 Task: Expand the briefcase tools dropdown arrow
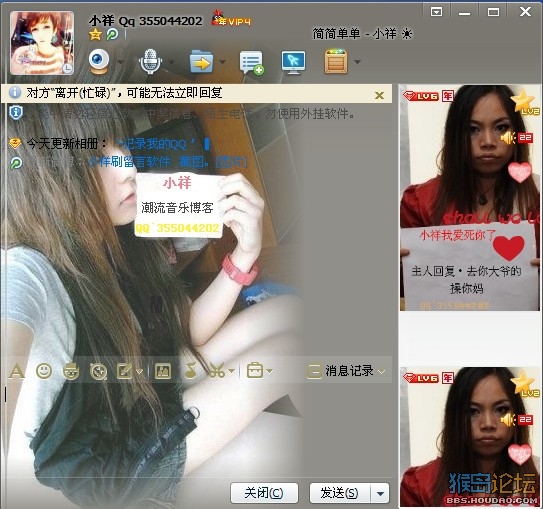(269, 372)
